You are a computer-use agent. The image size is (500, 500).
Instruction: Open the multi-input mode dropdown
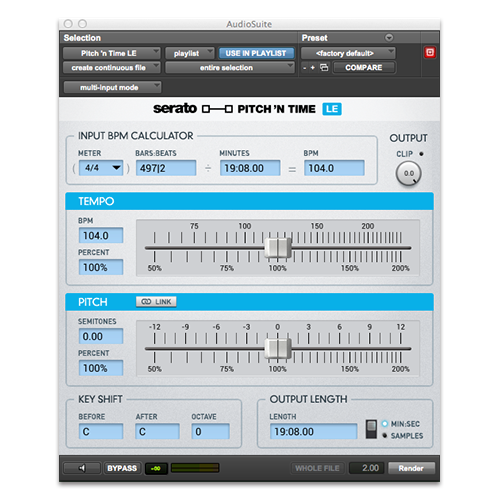click(x=112, y=87)
